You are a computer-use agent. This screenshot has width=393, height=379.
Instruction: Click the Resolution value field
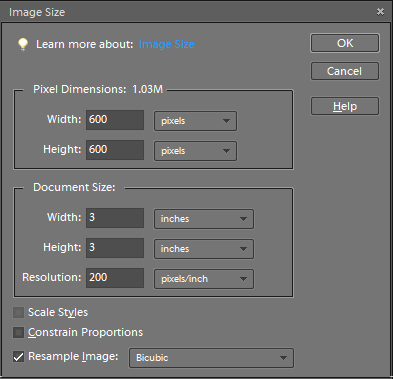(115, 278)
